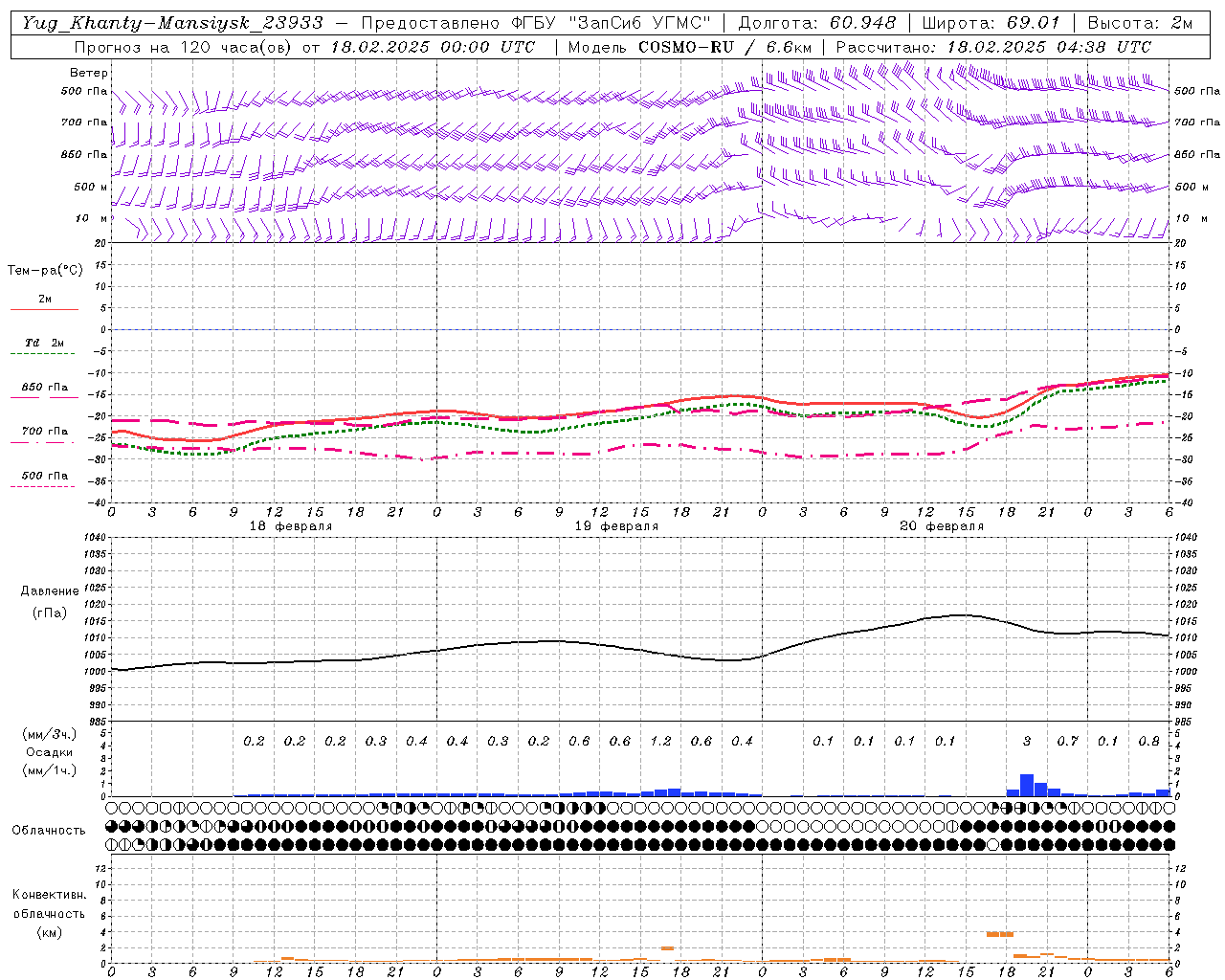Click the Тем-ра(°C) temperature panel label
Screen dimensions: 1225x980
tap(45, 271)
